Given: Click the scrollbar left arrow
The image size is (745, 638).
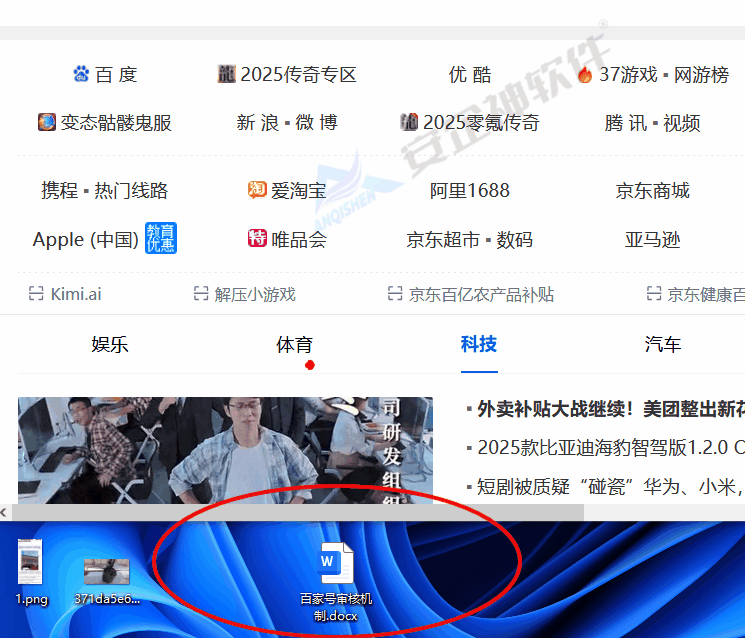Looking at the screenshot, I should tap(4, 512).
